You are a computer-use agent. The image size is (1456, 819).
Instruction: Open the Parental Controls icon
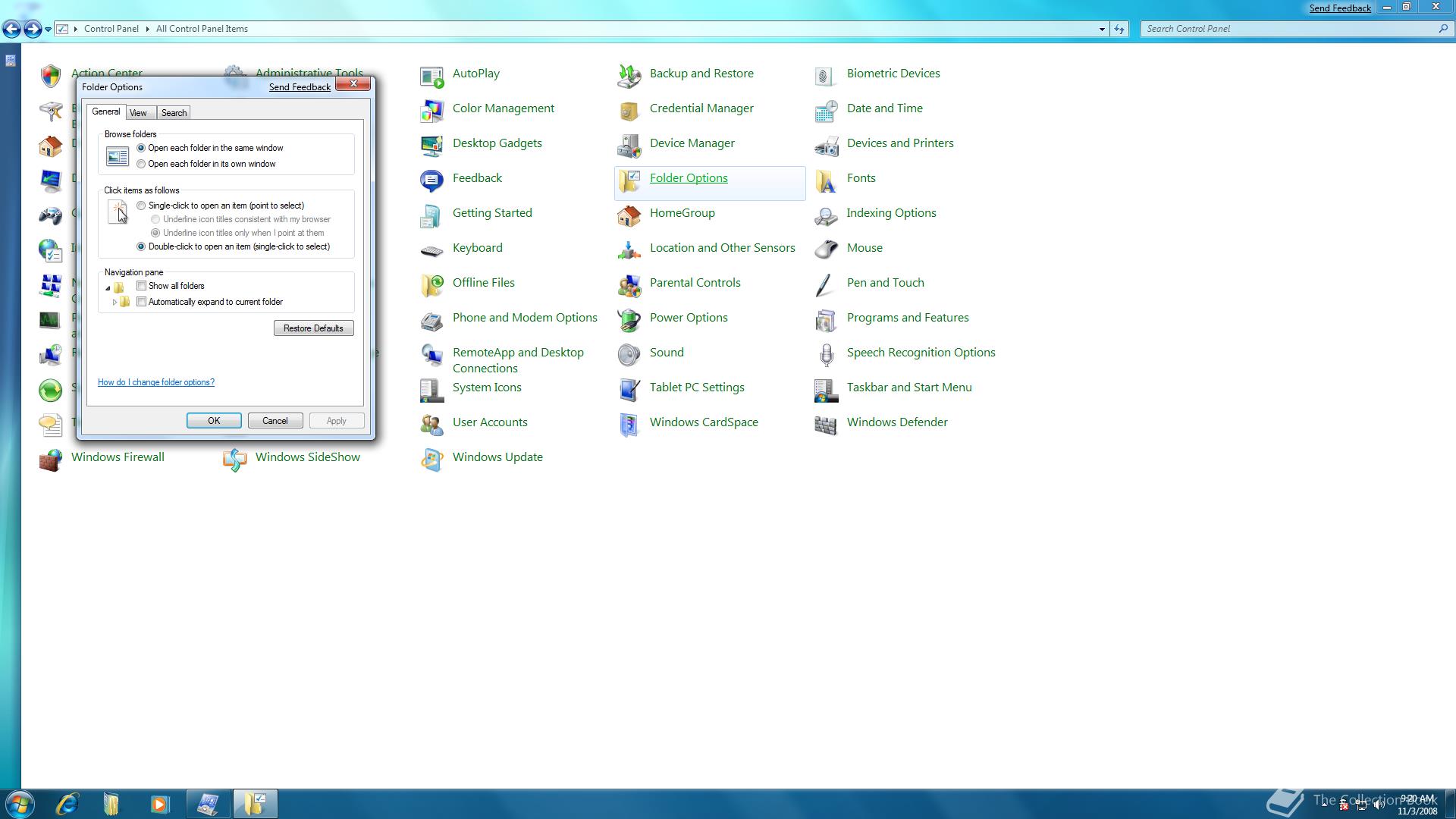(629, 286)
